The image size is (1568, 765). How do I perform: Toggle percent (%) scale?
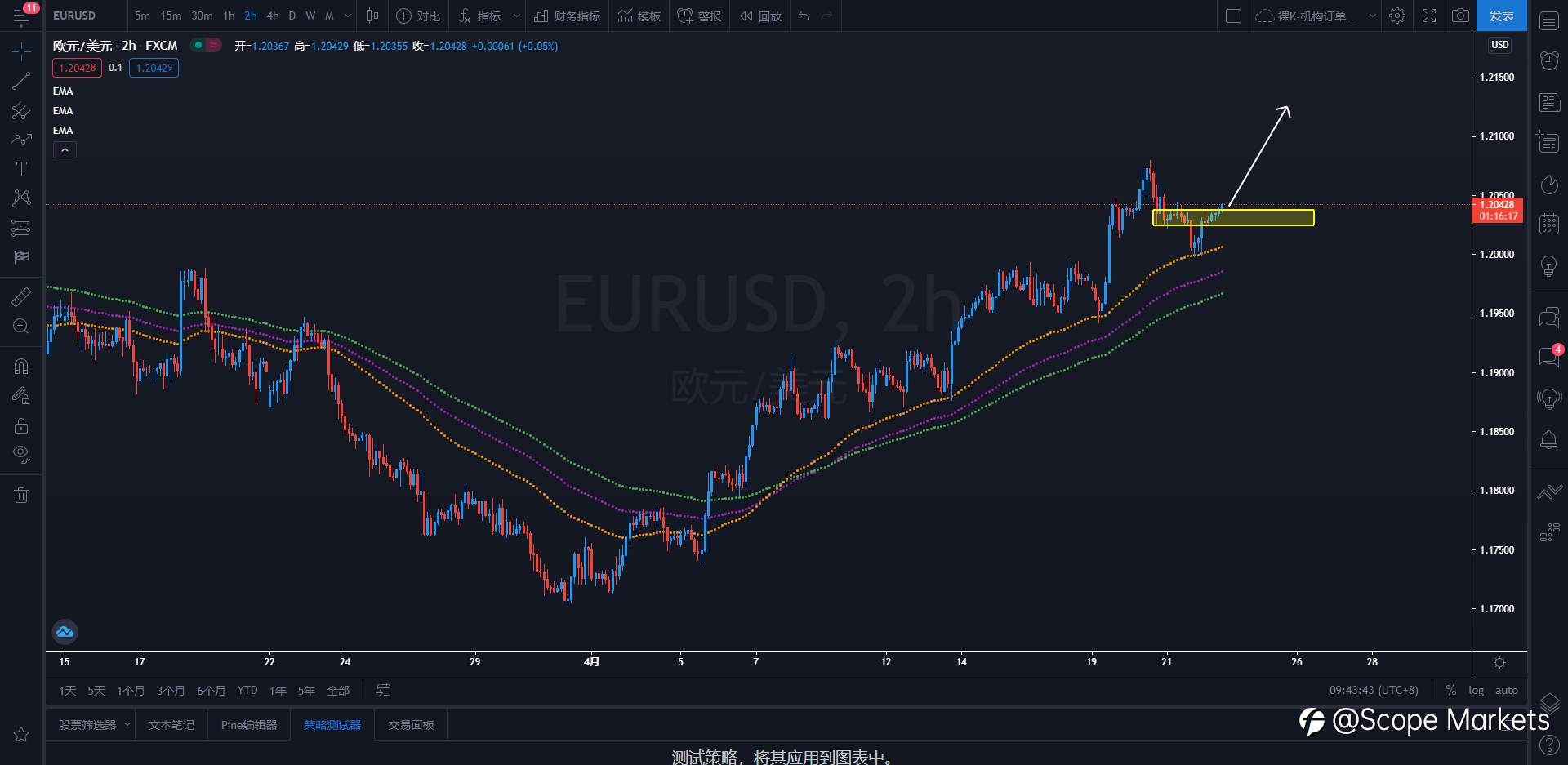coord(1450,690)
